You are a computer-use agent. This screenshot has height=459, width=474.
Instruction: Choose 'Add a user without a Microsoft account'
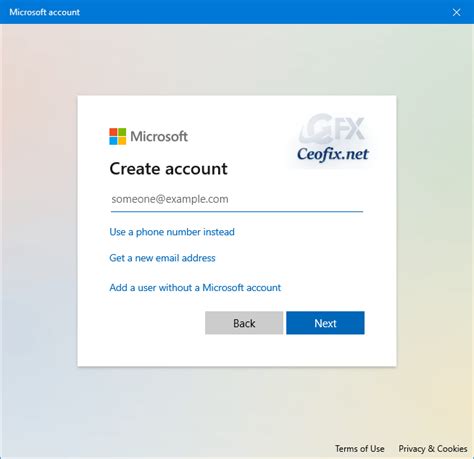195,288
